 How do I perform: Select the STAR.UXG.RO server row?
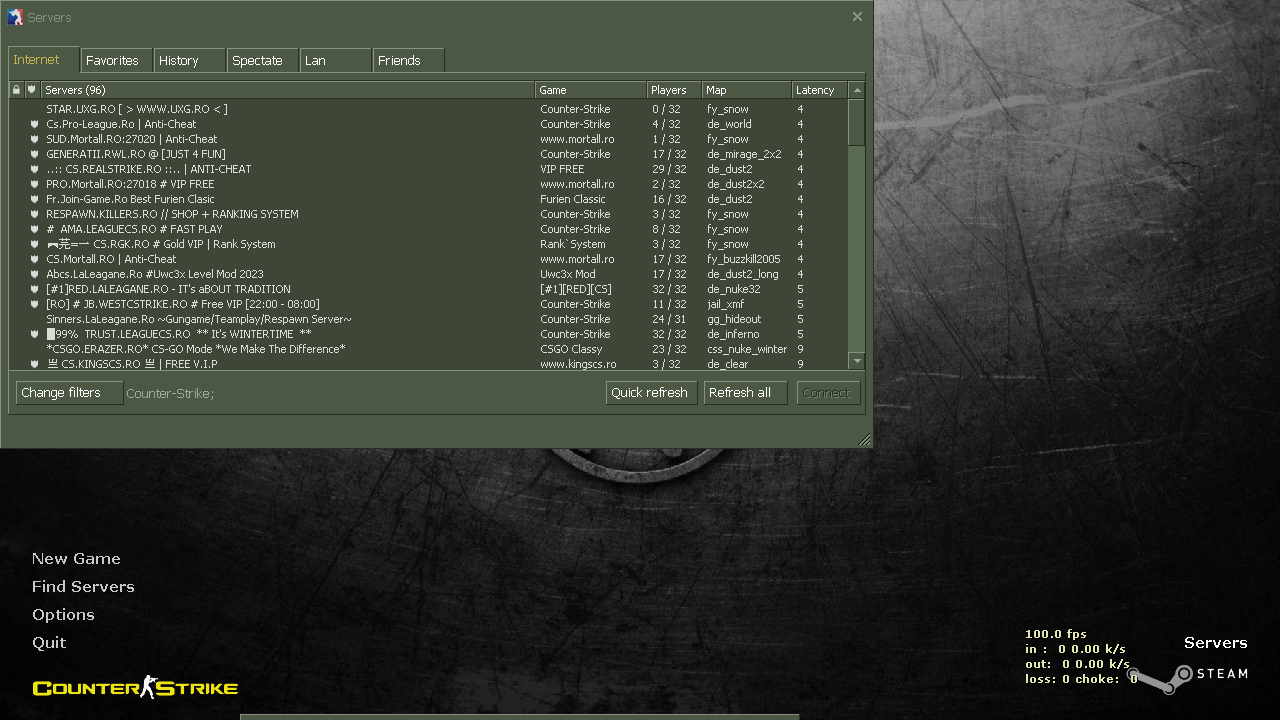coord(137,109)
